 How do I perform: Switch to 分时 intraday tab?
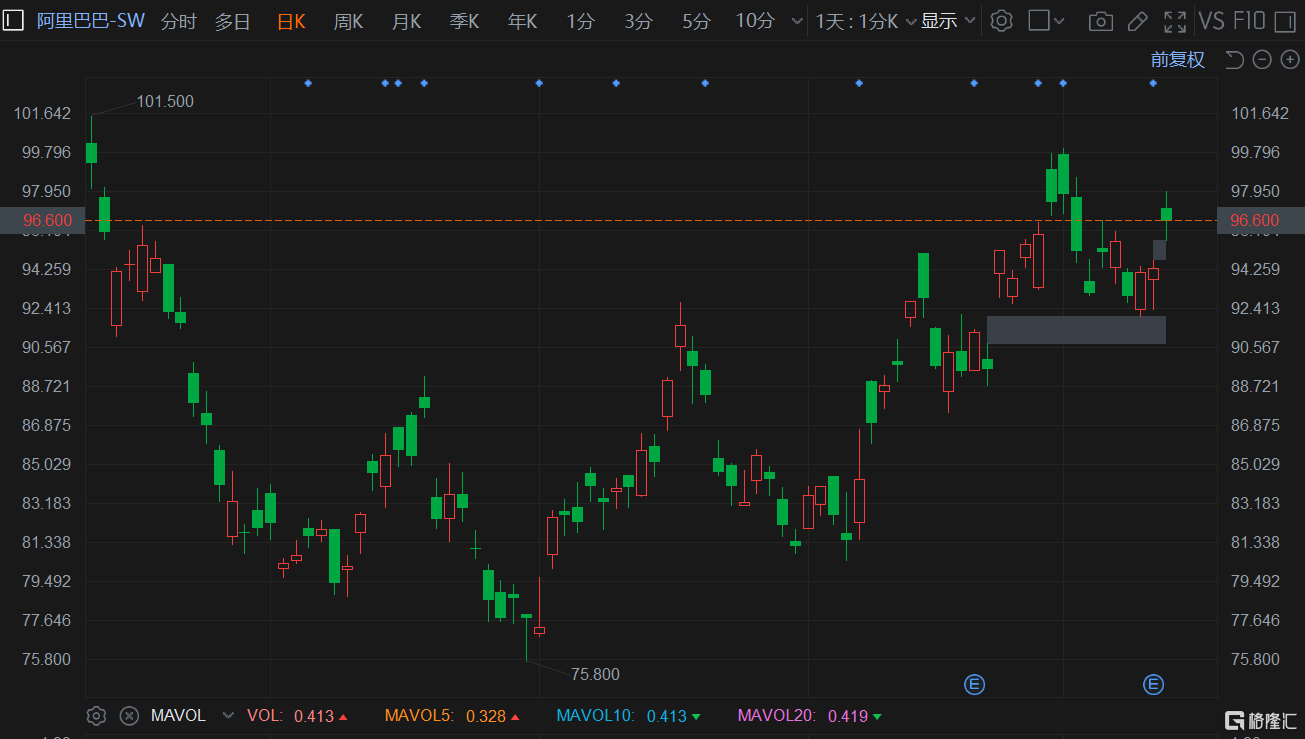point(178,21)
